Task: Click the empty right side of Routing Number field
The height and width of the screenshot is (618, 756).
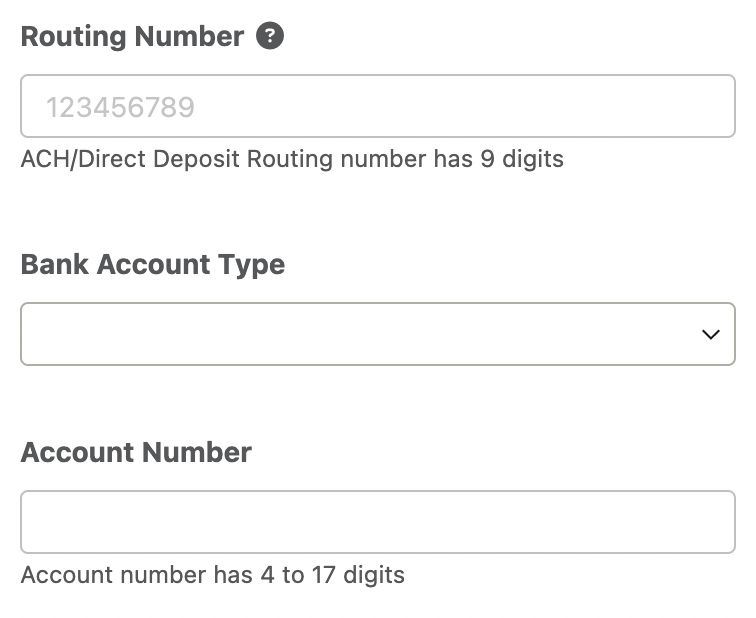Action: coord(530,106)
